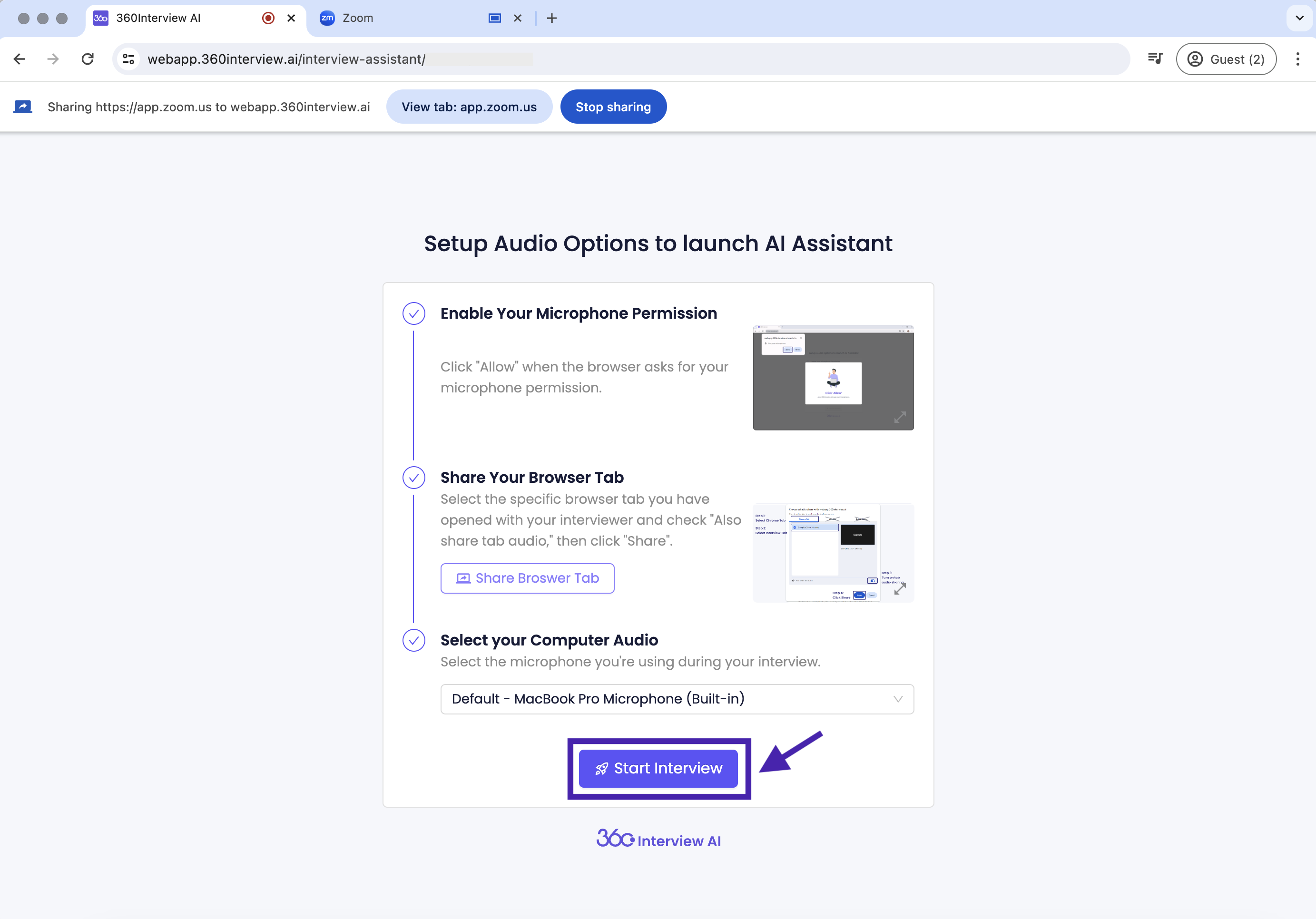The image size is (1316, 919).
Task: Close the Zoom tab
Action: [x=518, y=19]
